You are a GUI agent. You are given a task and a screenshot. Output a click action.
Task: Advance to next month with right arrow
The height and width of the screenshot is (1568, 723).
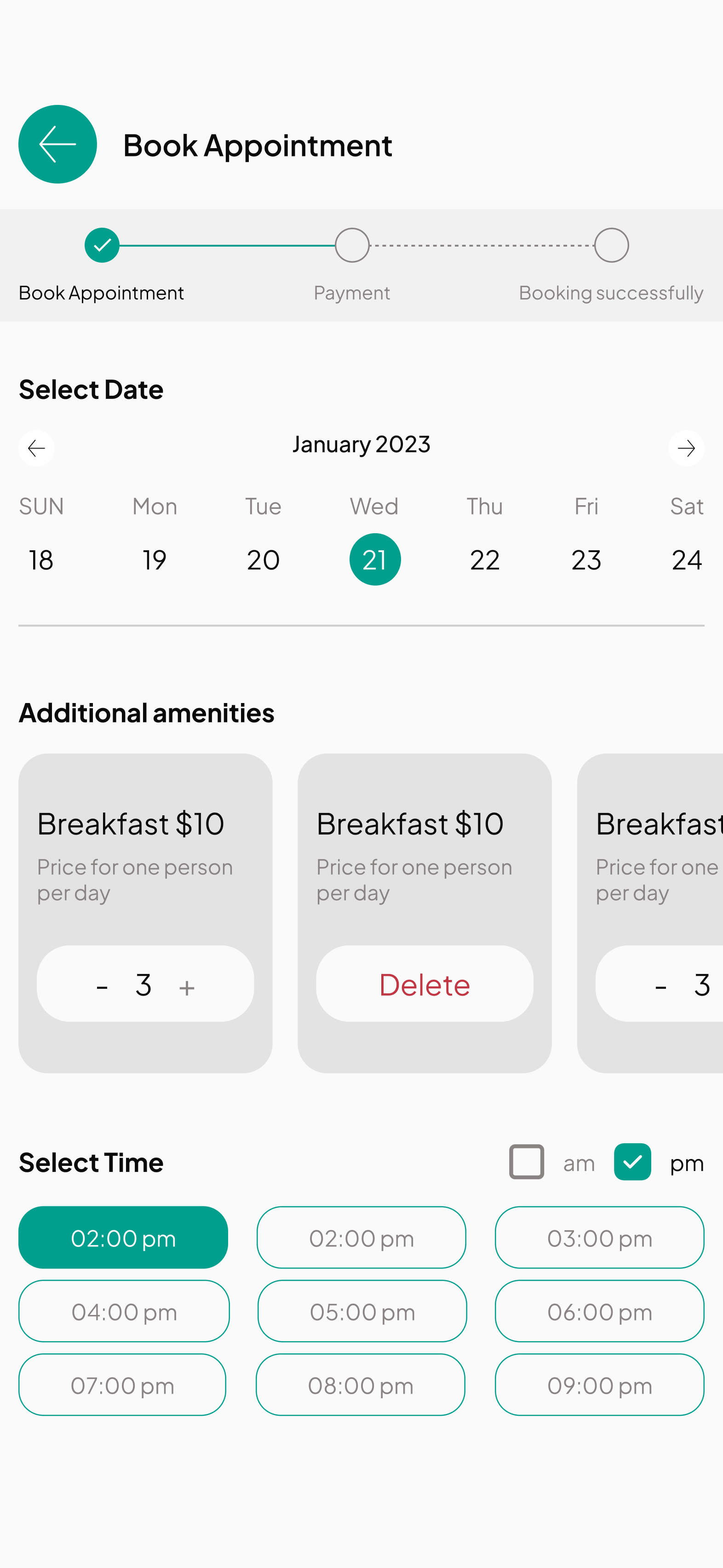click(686, 449)
